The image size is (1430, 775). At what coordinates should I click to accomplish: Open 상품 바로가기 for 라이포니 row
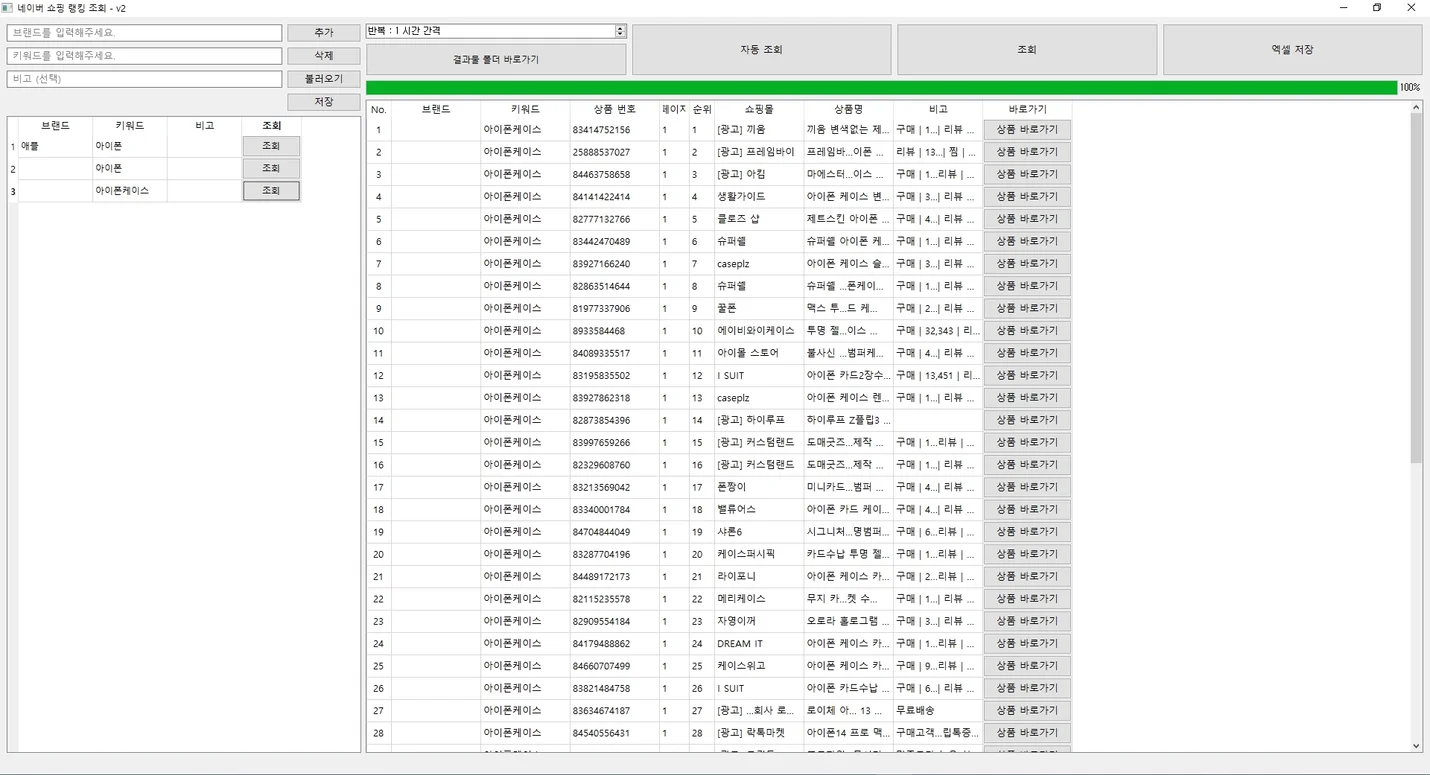tap(1027, 576)
